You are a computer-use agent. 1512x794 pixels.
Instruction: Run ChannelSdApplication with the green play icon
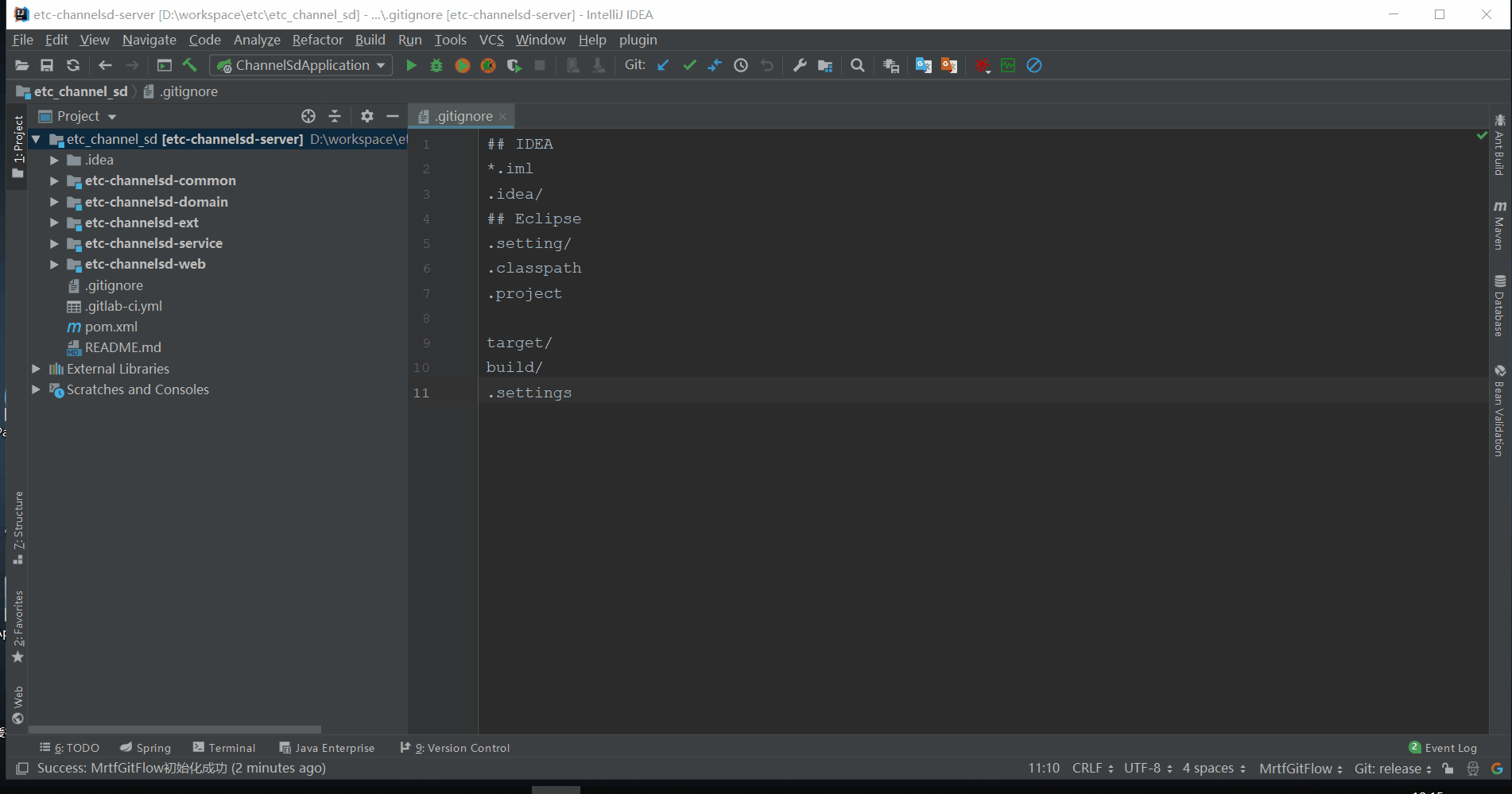[411, 65]
